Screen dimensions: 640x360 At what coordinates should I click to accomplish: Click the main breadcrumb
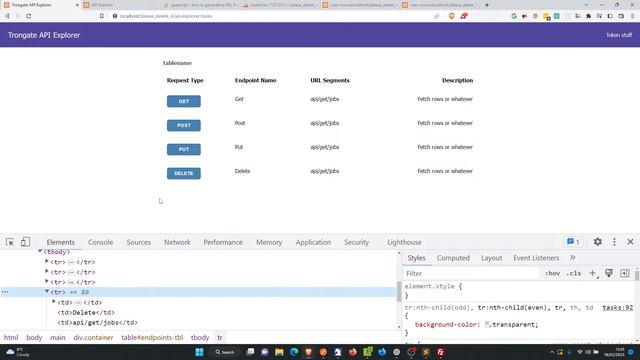[x=58, y=338]
